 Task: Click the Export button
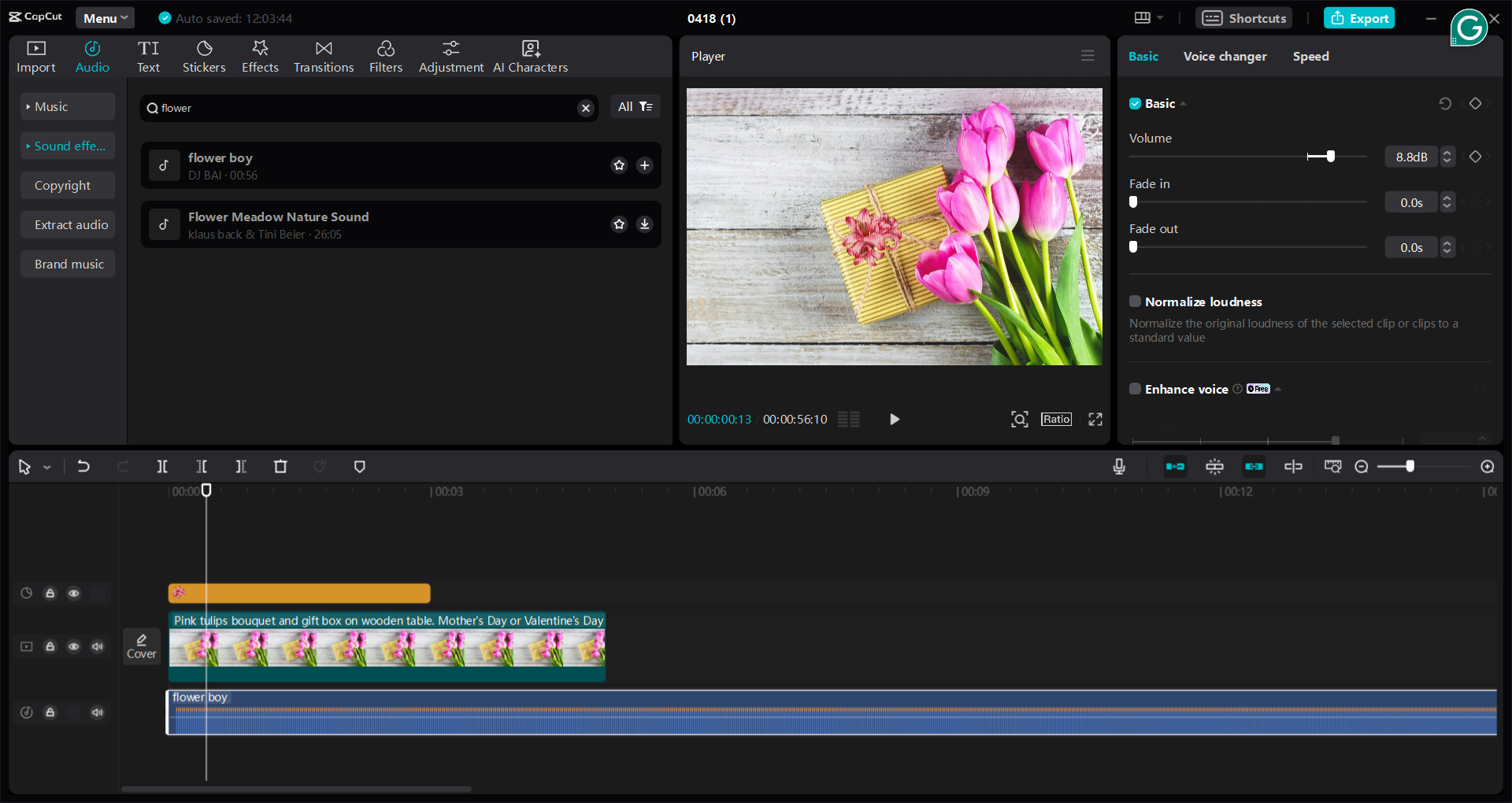1359,18
